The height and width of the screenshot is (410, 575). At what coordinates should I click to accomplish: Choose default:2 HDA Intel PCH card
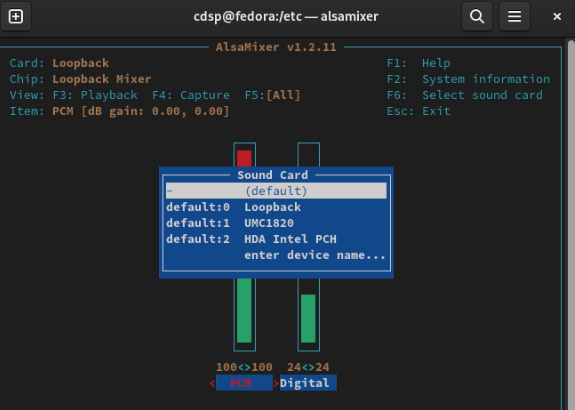pyautogui.click(x=276, y=239)
